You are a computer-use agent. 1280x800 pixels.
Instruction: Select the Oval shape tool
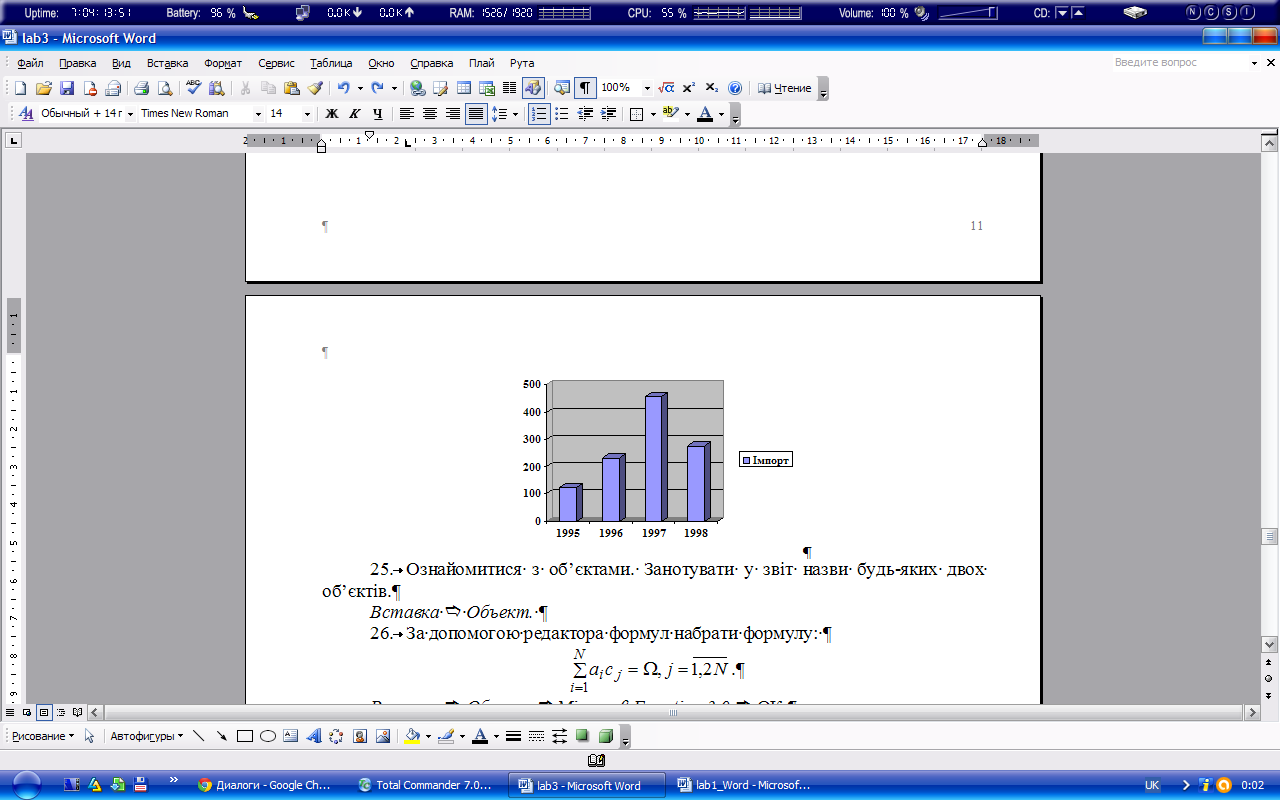(x=268, y=736)
